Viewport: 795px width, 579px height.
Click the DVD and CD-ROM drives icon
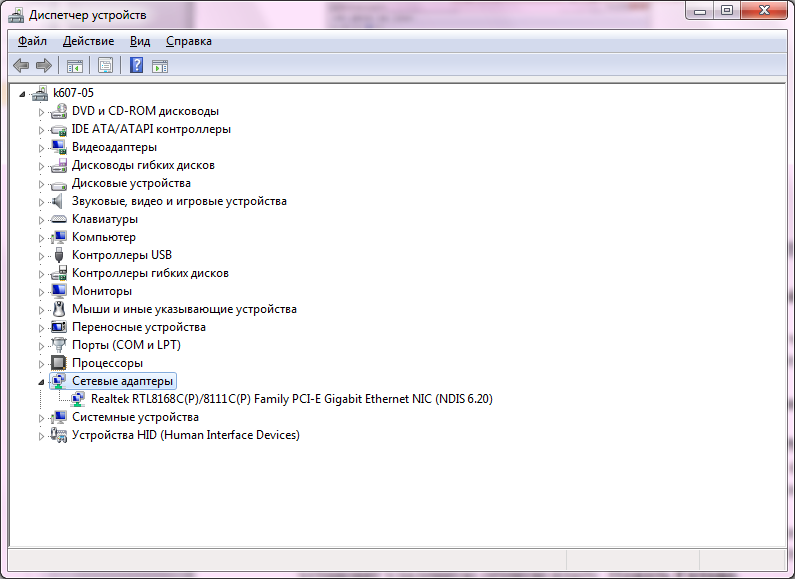tap(59, 111)
